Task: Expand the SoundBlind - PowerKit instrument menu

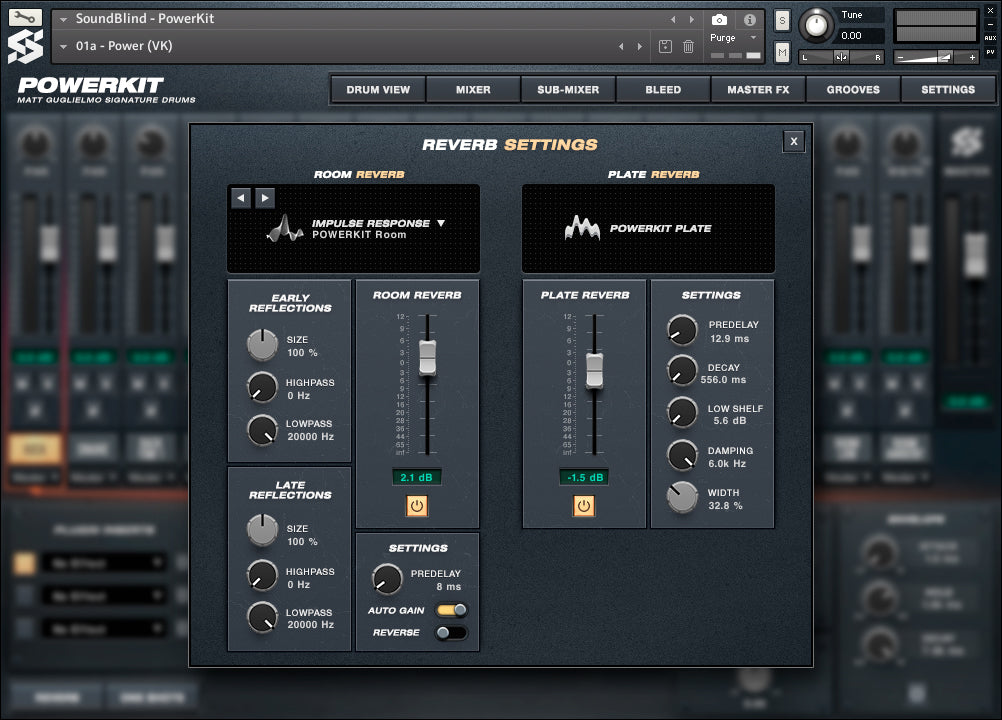Action: coord(63,19)
